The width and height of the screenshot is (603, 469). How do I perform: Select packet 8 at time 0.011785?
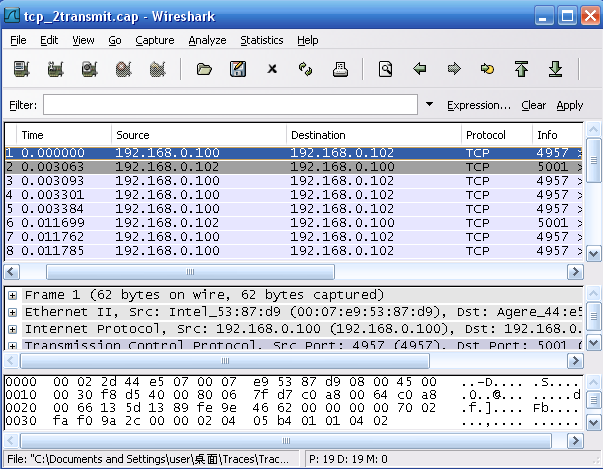click(293, 251)
